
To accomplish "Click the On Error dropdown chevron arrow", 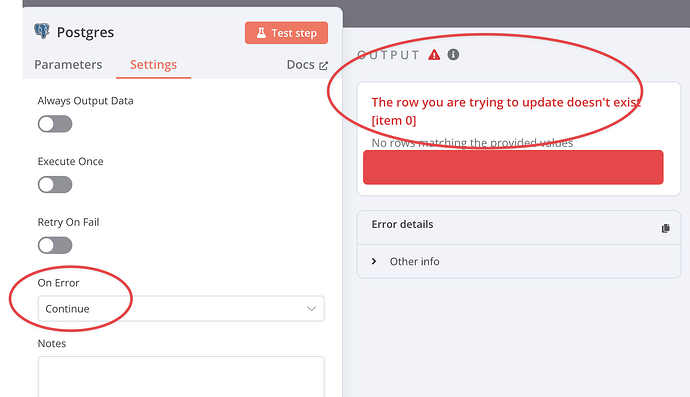I will [x=312, y=309].
